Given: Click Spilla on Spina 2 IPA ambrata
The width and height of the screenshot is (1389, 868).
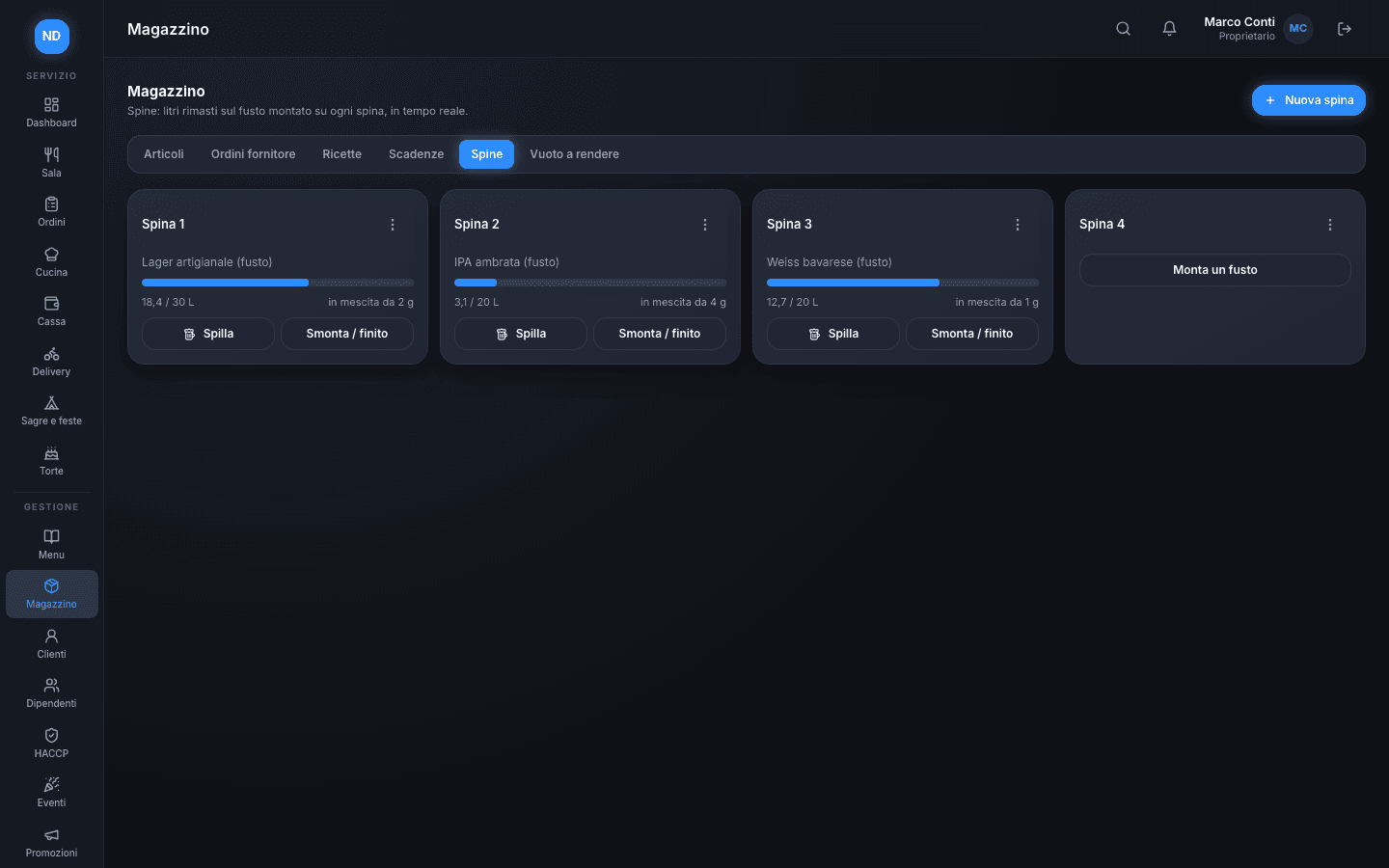Looking at the screenshot, I should (x=521, y=334).
